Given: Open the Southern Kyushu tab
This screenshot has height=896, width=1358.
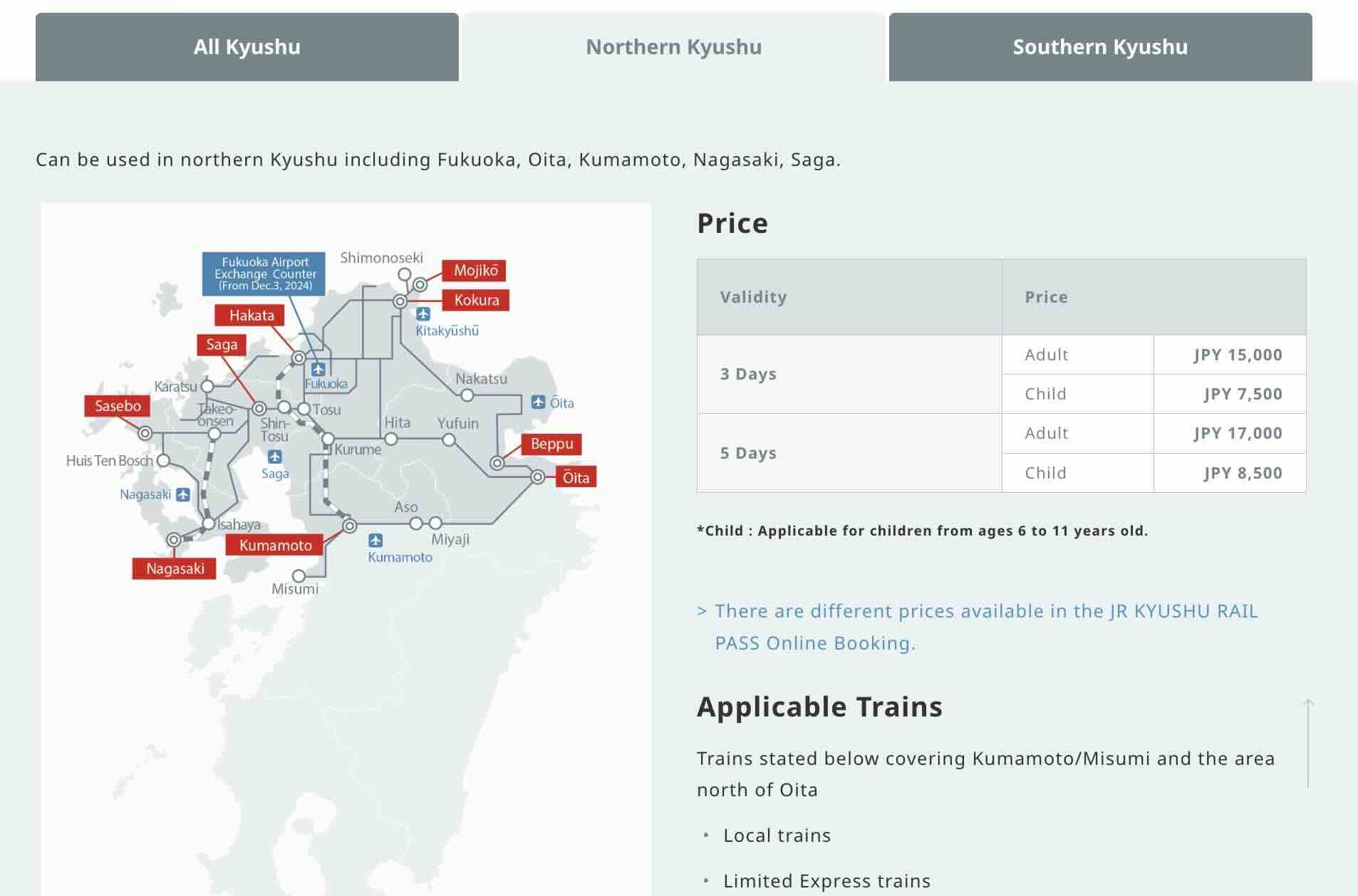Looking at the screenshot, I should [x=1099, y=46].
